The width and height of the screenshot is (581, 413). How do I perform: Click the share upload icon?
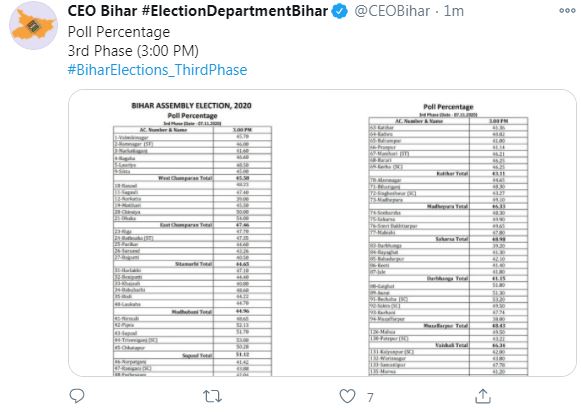(483, 396)
